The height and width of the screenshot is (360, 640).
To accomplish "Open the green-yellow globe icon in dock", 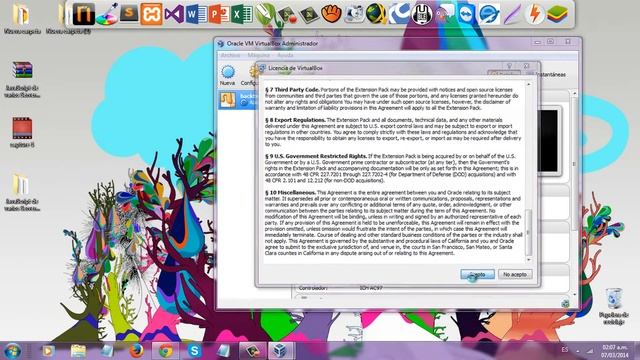I will click(x=376, y=14).
